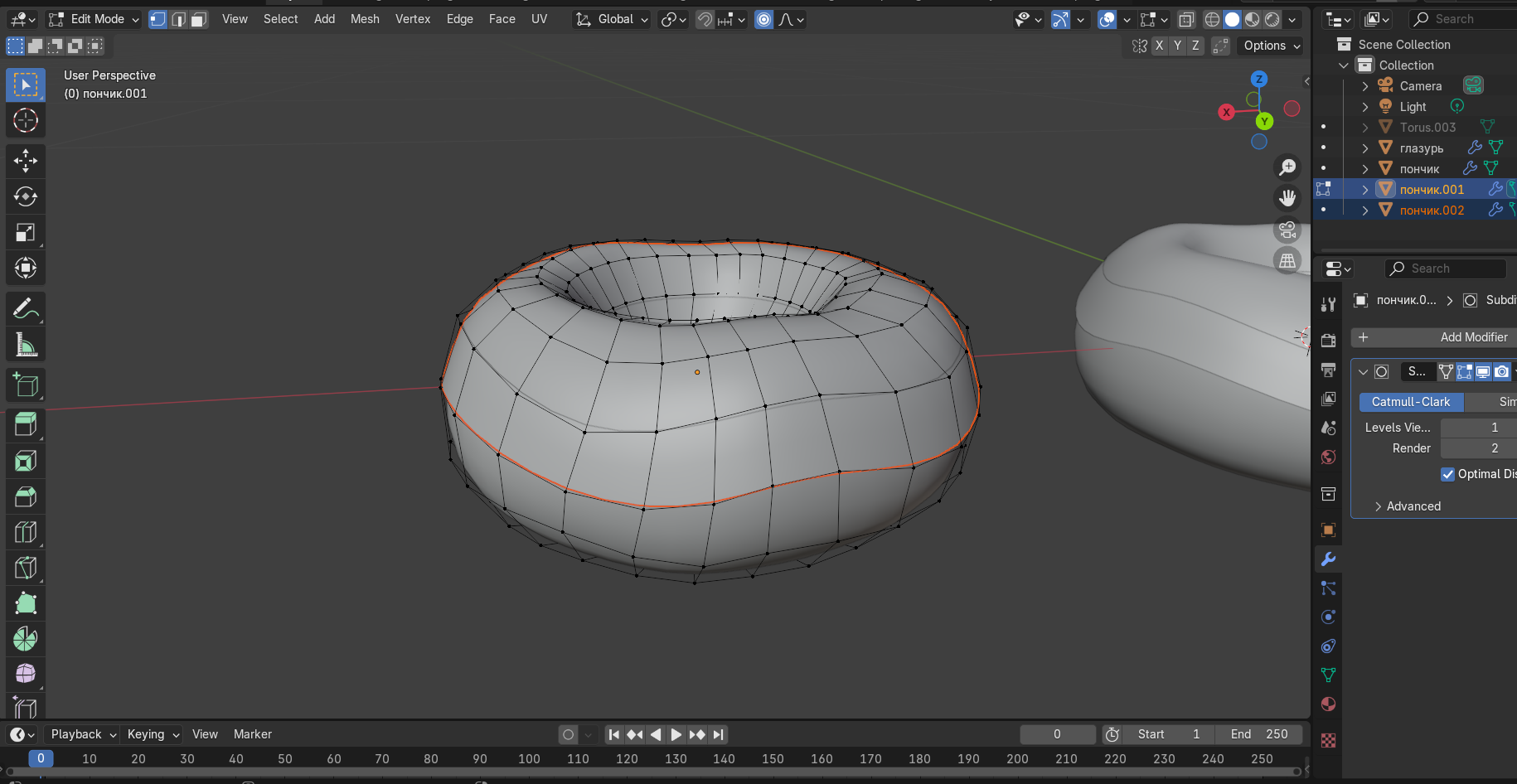Open the Edit Mode dropdown

pyautogui.click(x=94, y=19)
